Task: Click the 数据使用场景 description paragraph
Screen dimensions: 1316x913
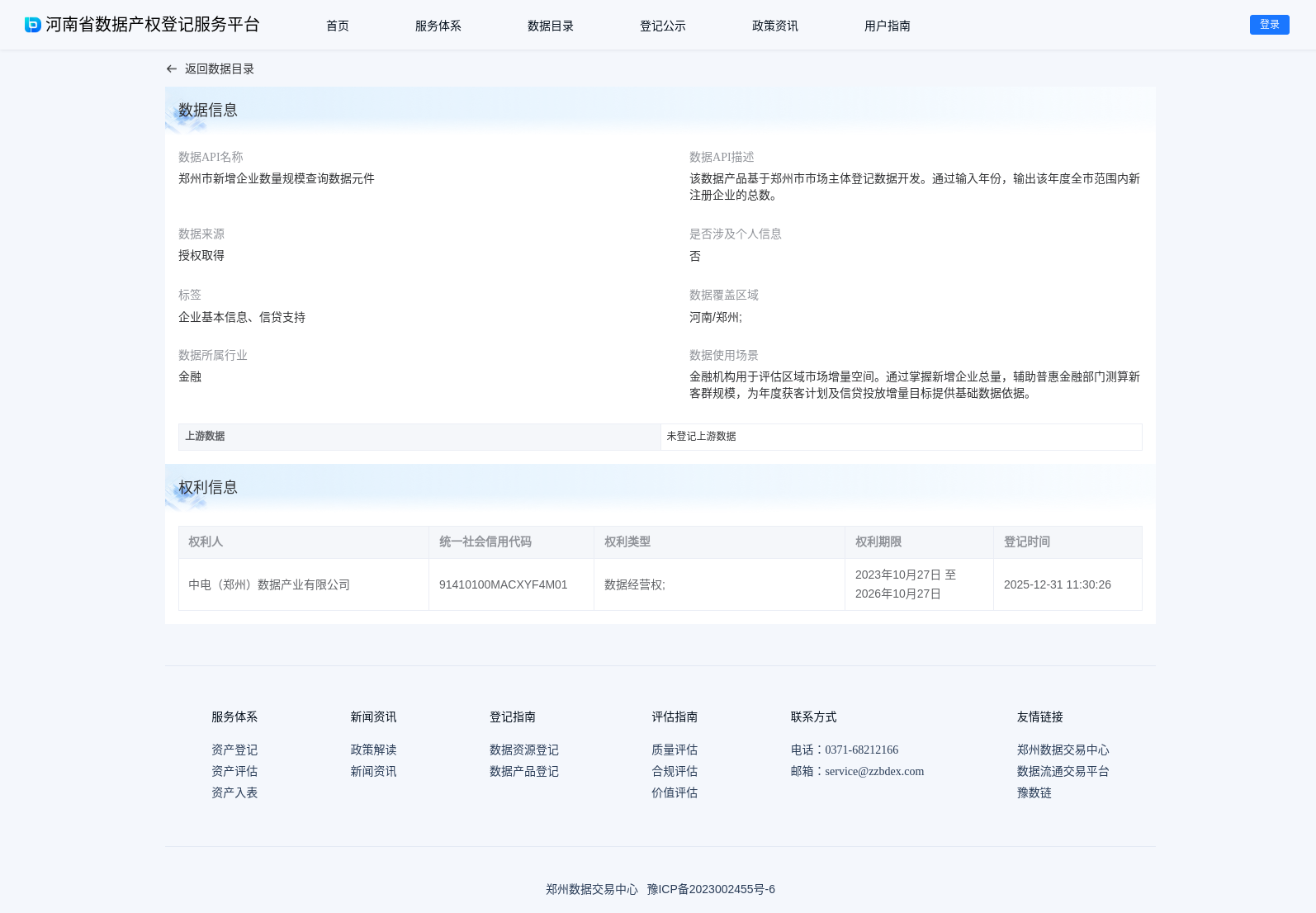Action: pyautogui.click(x=915, y=385)
